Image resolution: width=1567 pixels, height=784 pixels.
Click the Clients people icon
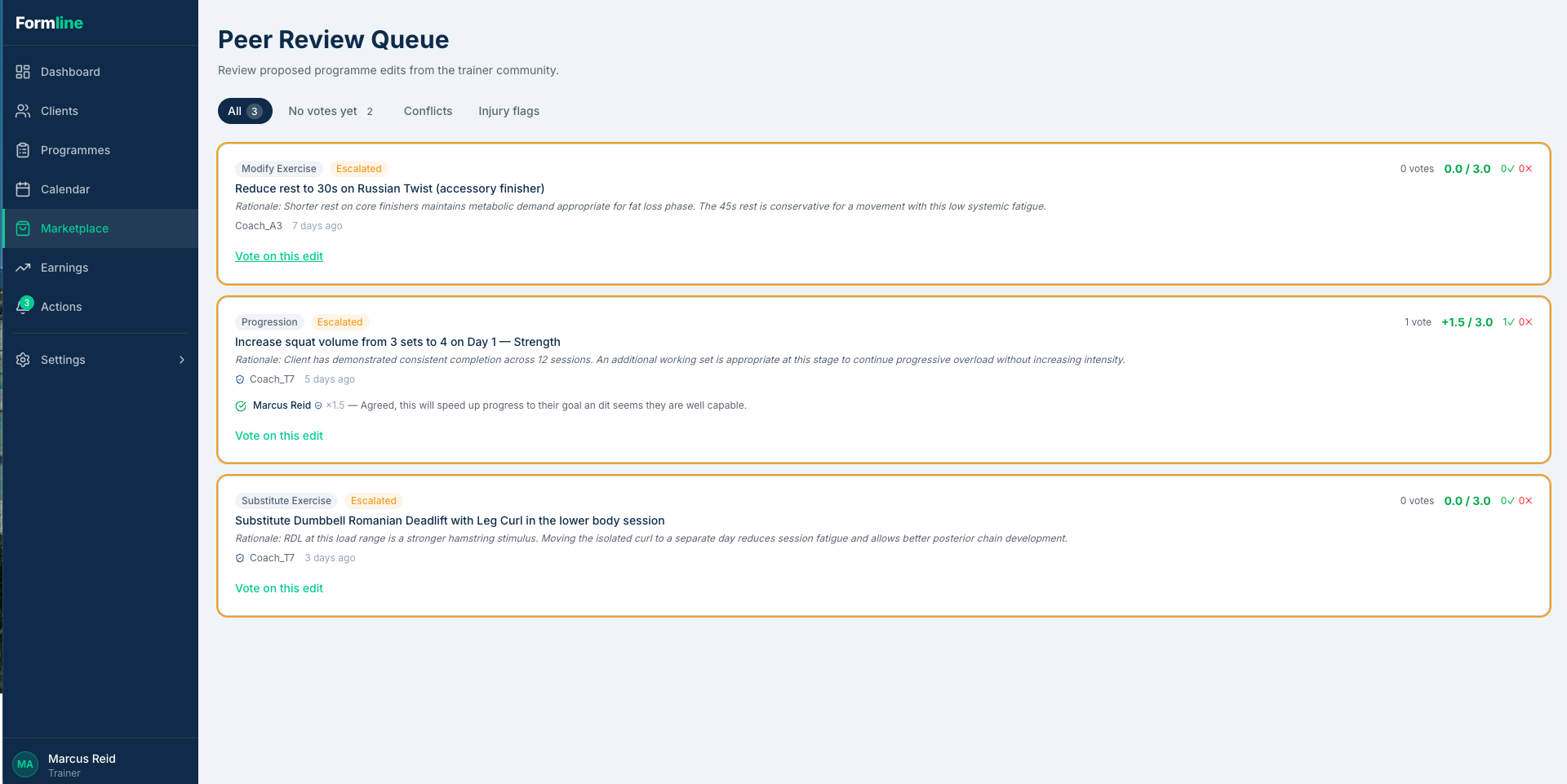click(23, 111)
